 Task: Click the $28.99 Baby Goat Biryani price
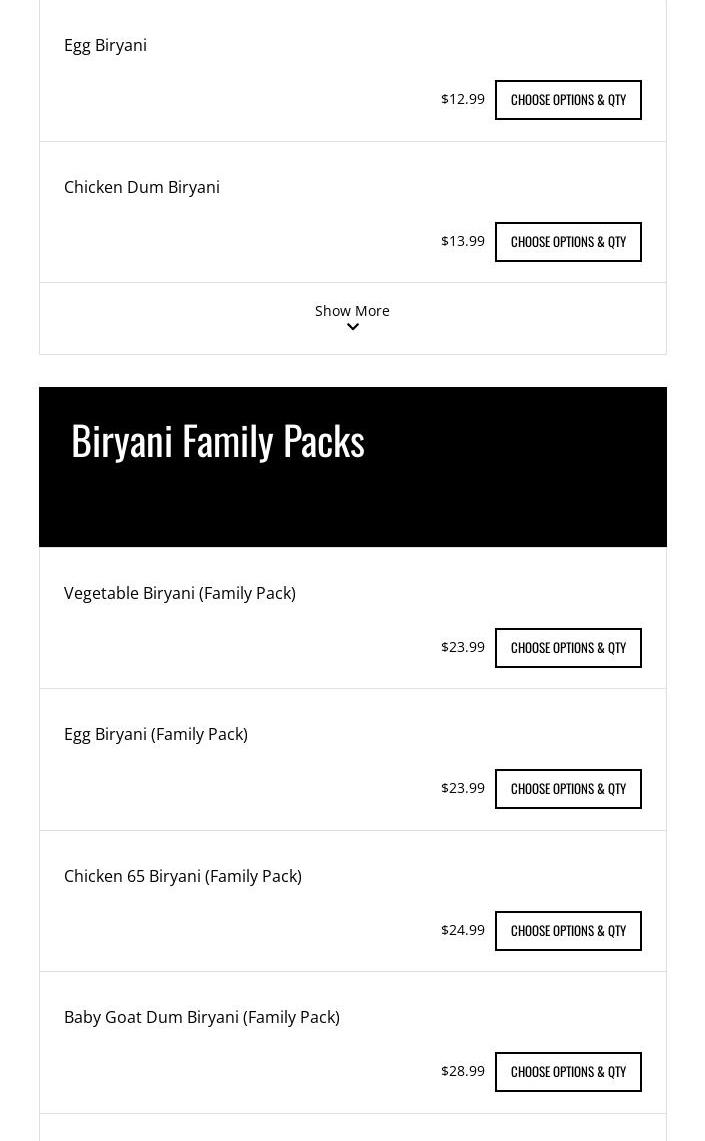point(463,1071)
